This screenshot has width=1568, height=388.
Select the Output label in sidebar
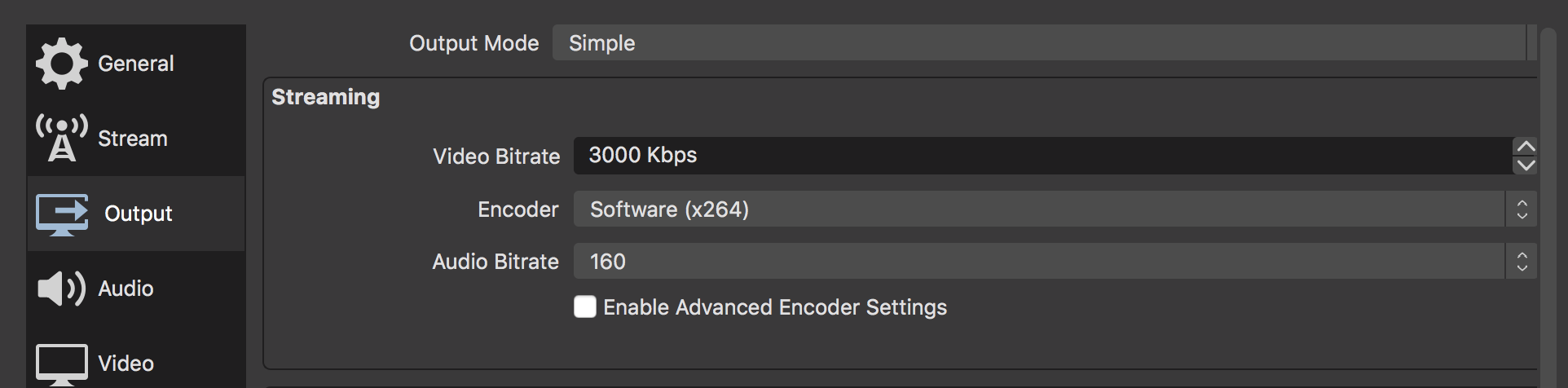coord(139,214)
